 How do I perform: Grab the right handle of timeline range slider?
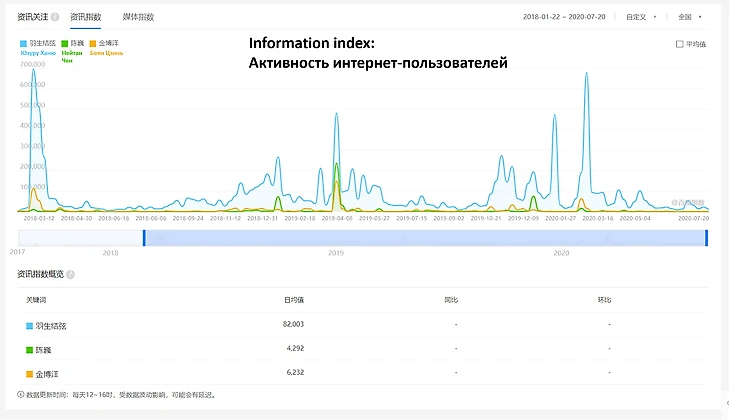tap(706, 238)
